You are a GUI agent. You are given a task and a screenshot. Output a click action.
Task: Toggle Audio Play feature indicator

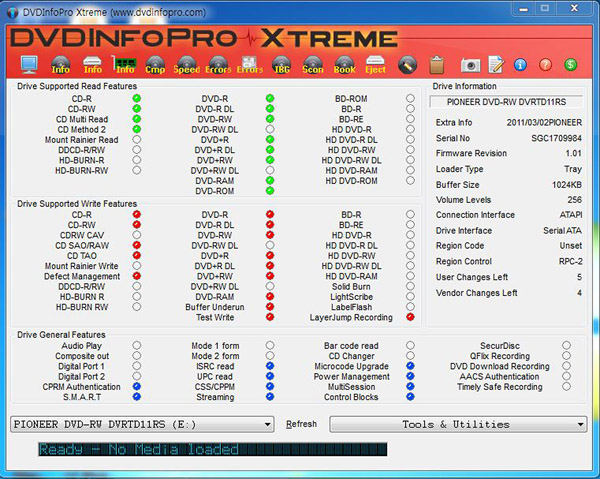137,345
